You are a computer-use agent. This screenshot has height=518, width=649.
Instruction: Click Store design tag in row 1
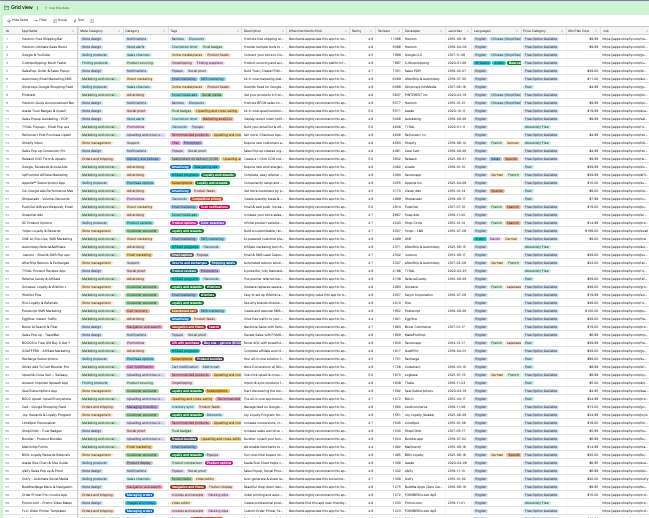click(91, 39)
